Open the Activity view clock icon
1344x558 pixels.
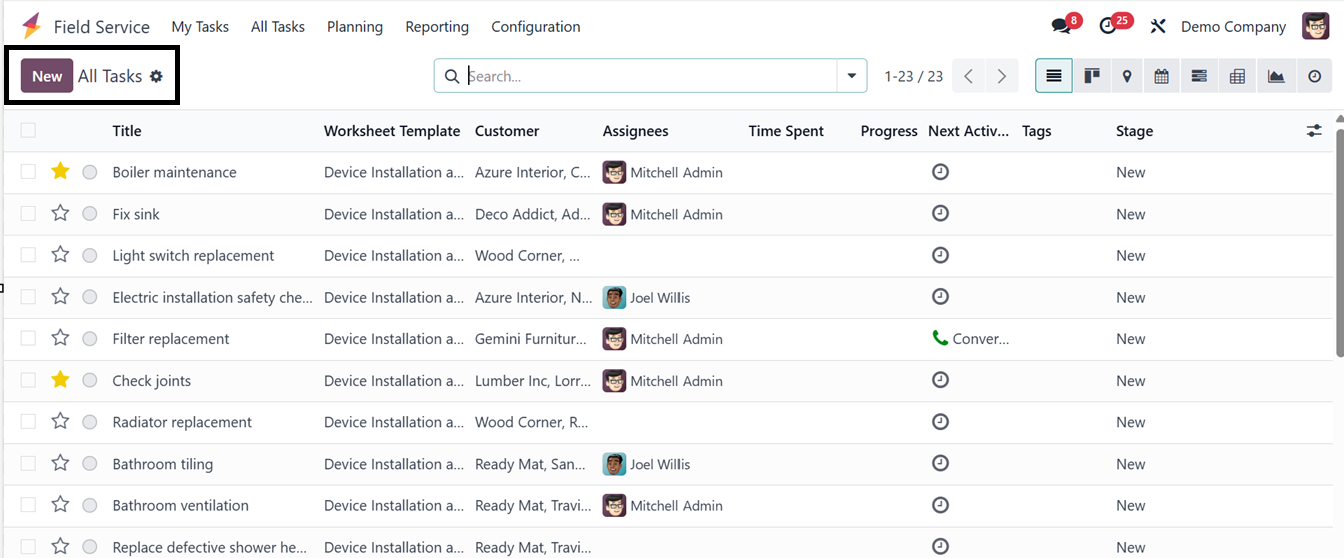coord(1314,76)
